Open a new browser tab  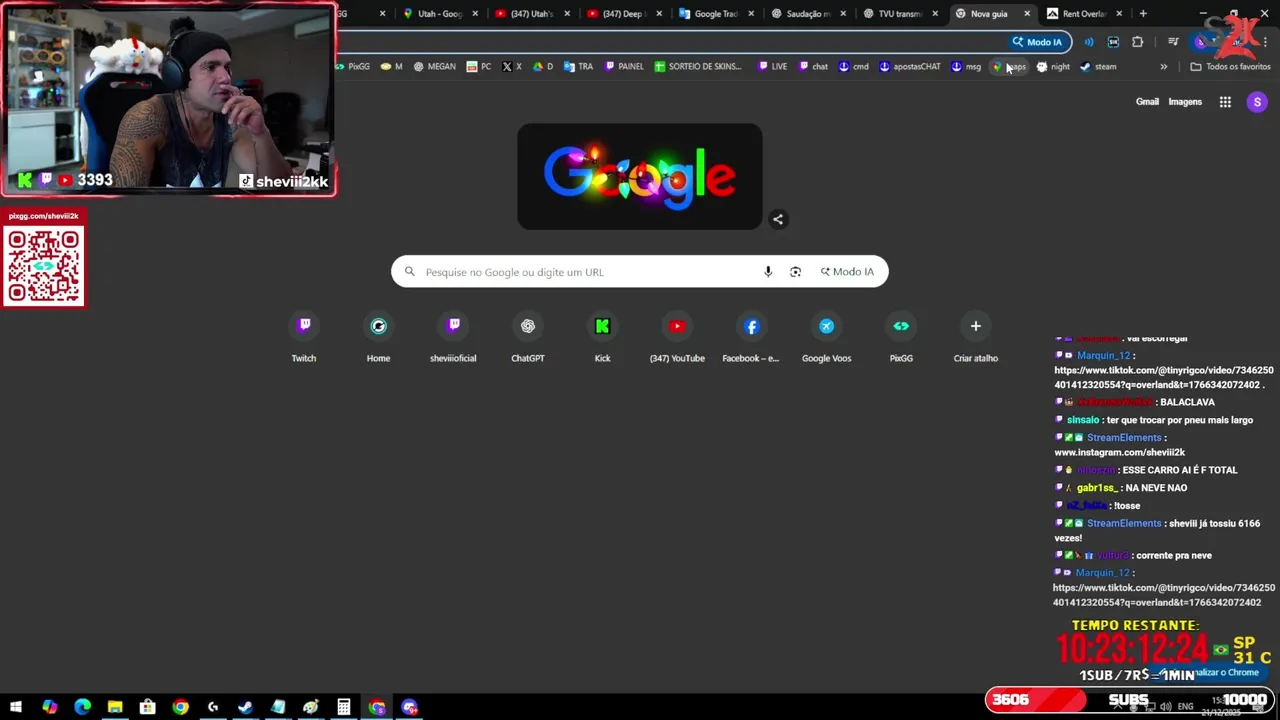(1143, 14)
